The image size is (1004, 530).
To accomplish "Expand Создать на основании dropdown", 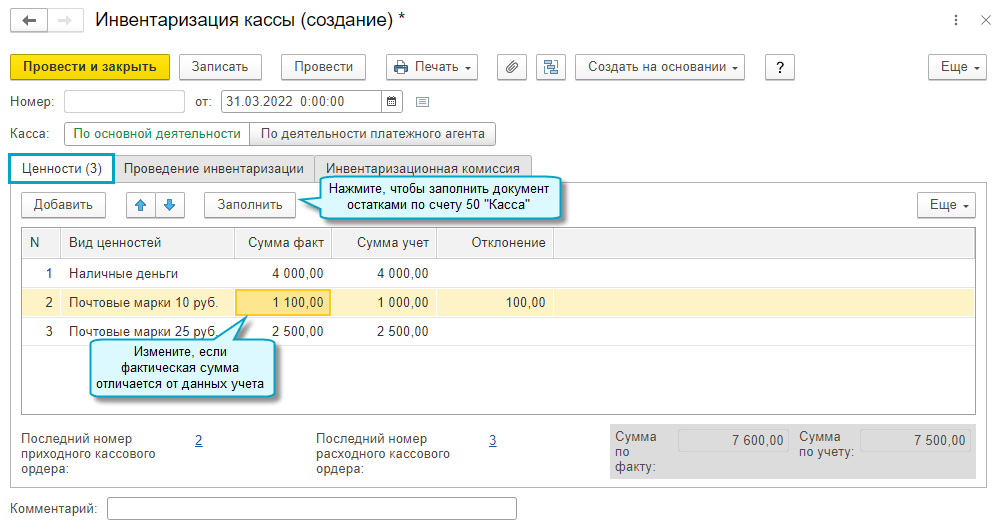I will 660,67.
